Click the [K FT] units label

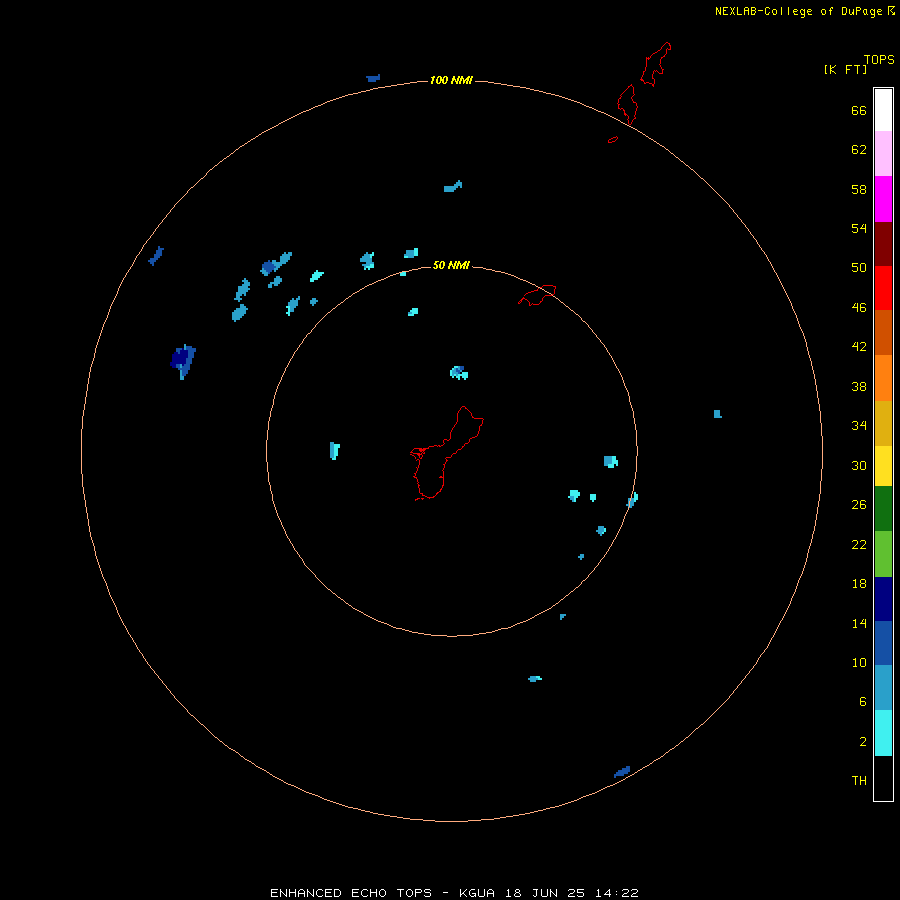click(x=845, y=70)
